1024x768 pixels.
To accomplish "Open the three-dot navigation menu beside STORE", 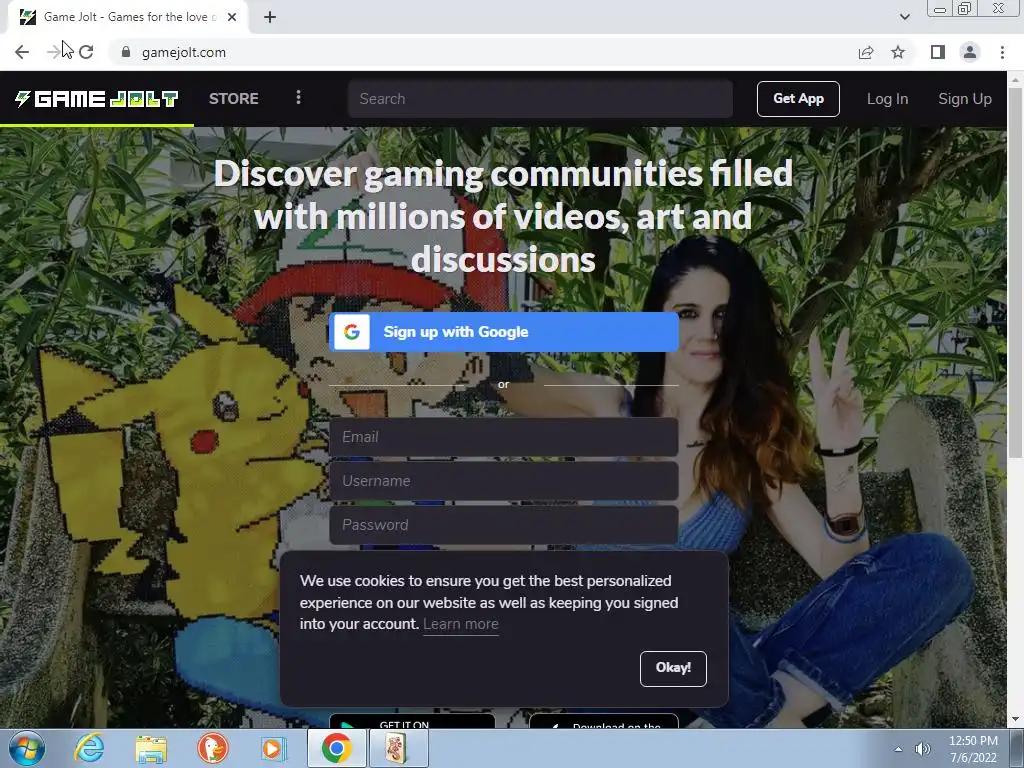I will [x=298, y=98].
